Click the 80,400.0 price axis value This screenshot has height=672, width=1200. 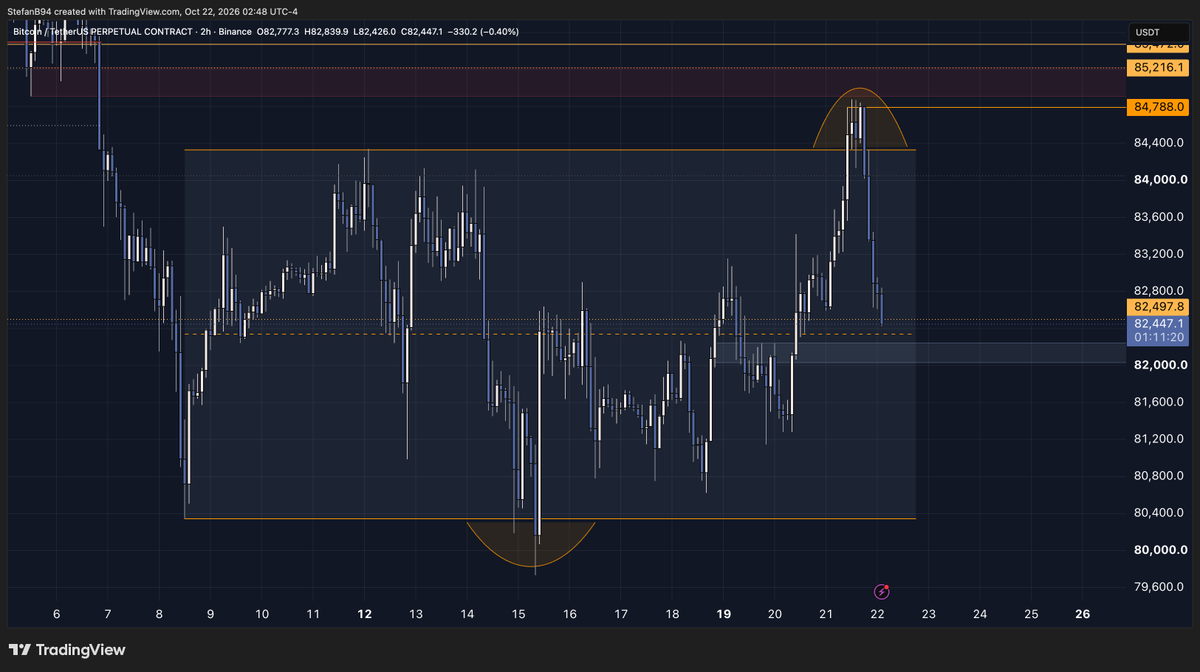tap(1160, 513)
